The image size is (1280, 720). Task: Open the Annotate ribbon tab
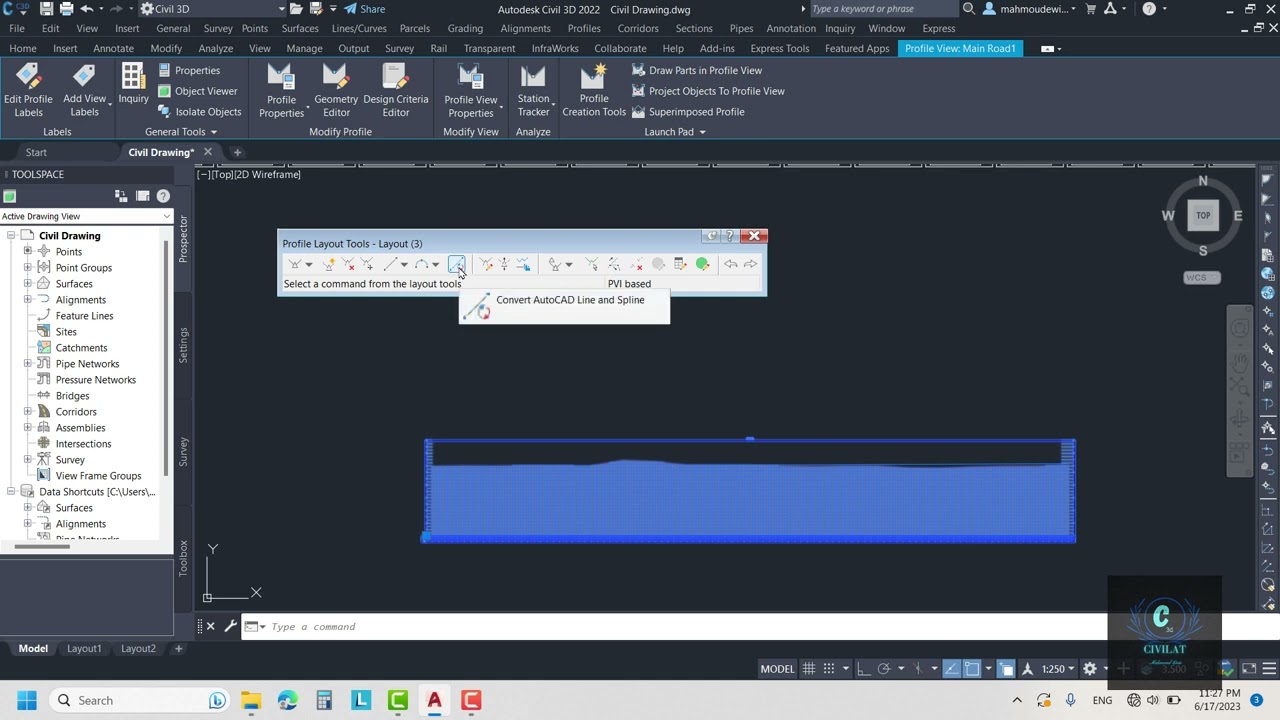(x=113, y=48)
